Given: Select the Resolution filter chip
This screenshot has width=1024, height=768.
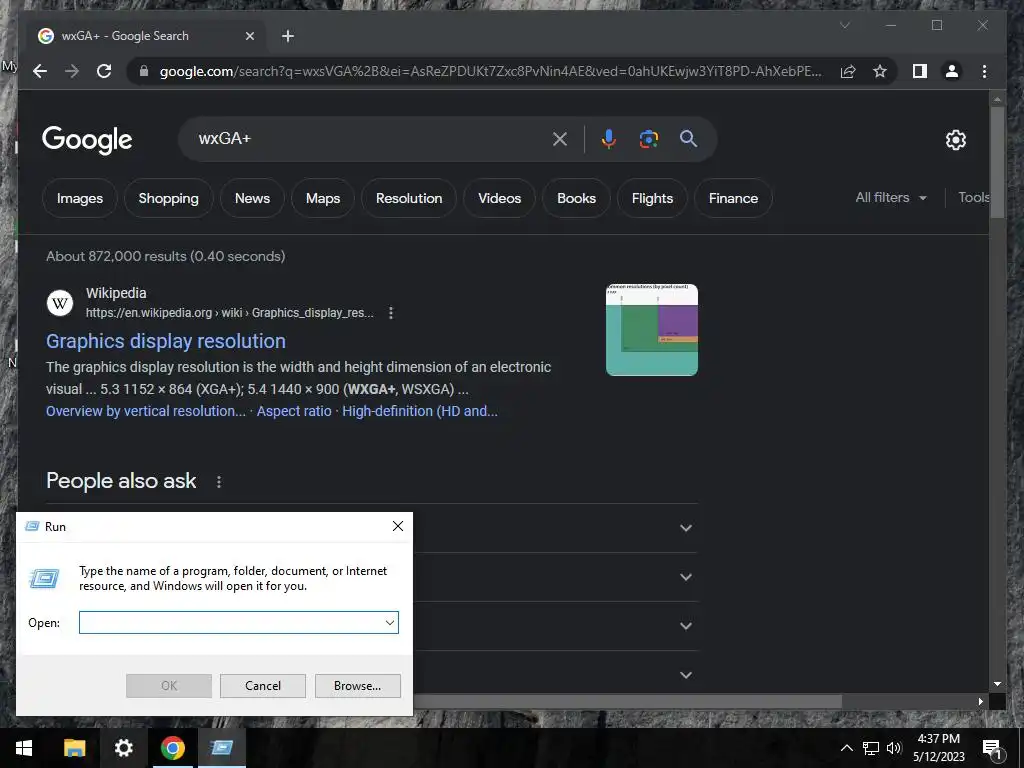Looking at the screenshot, I should coord(409,198).
